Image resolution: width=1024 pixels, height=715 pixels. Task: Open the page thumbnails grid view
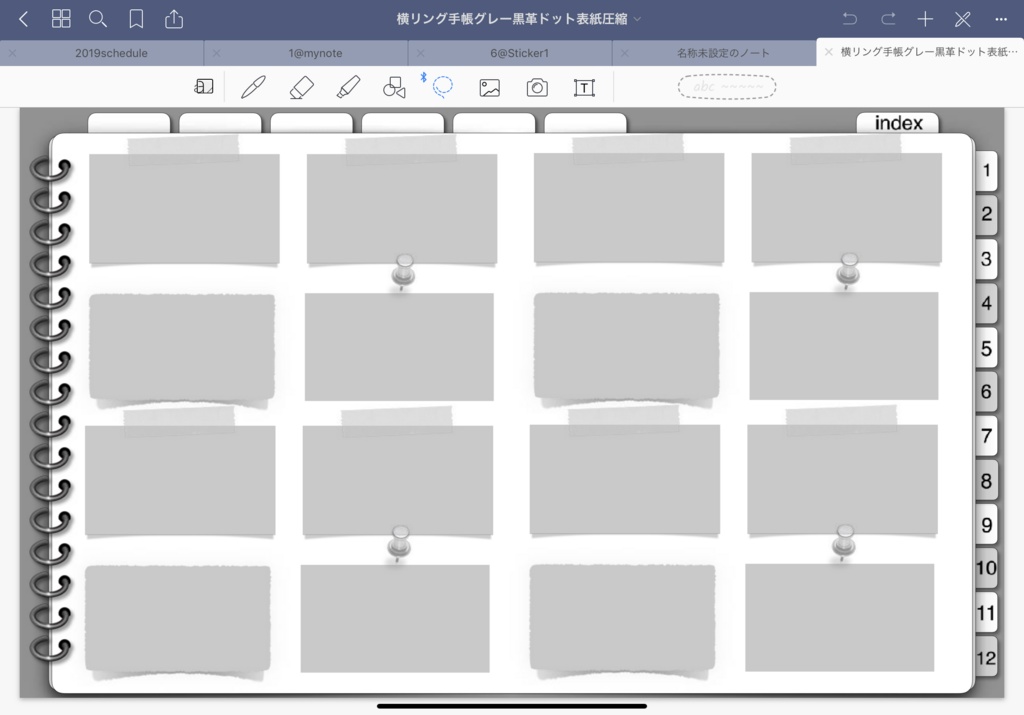[x=61, y=18]
